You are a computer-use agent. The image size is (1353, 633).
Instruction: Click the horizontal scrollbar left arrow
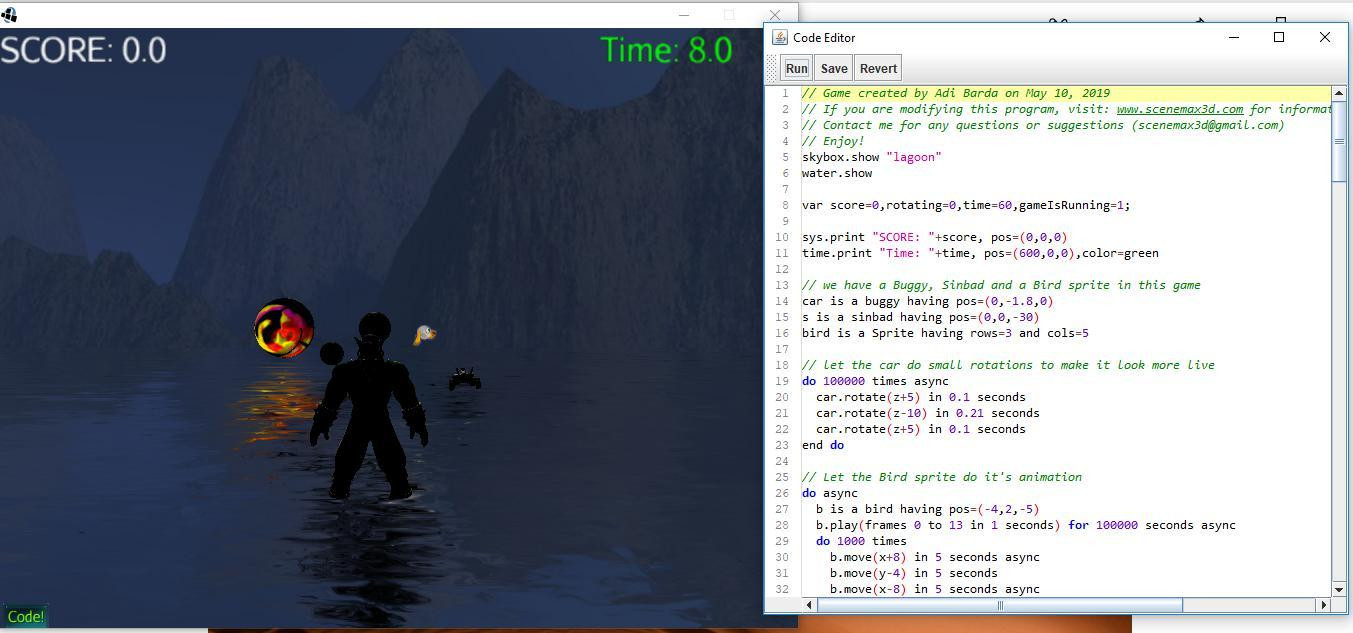pyautogui.click(x=808, y=604)
